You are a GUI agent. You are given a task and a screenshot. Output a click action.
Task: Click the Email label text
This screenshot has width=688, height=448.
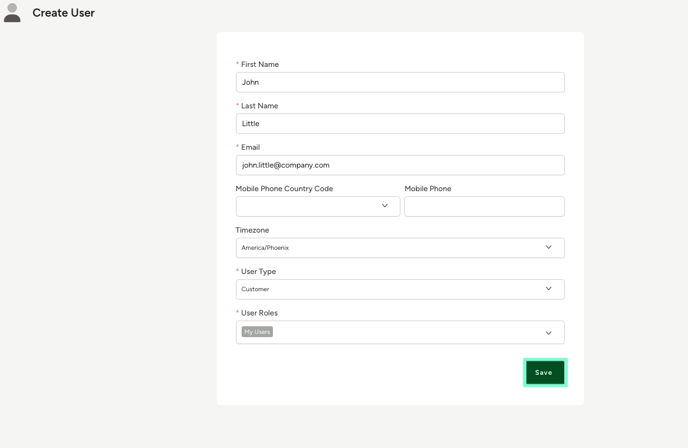tap(251, 147)
